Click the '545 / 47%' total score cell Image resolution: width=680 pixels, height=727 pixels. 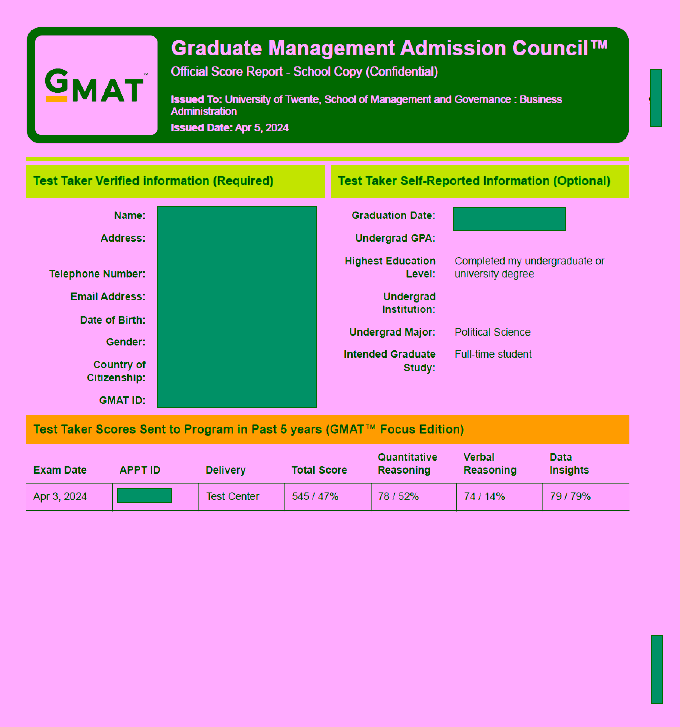(x=315, y=497)
